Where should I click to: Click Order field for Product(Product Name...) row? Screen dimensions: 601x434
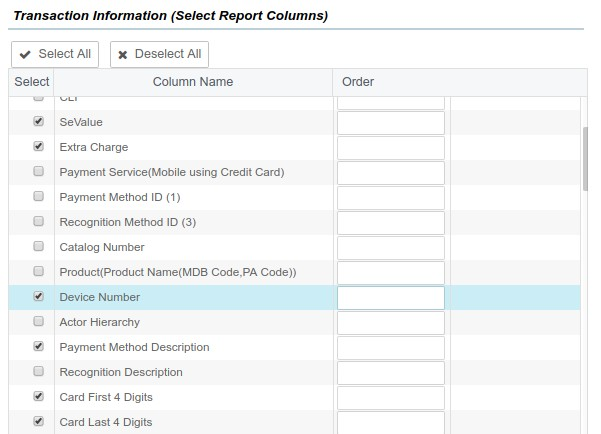pyautogui.click(x=391, y=273)
